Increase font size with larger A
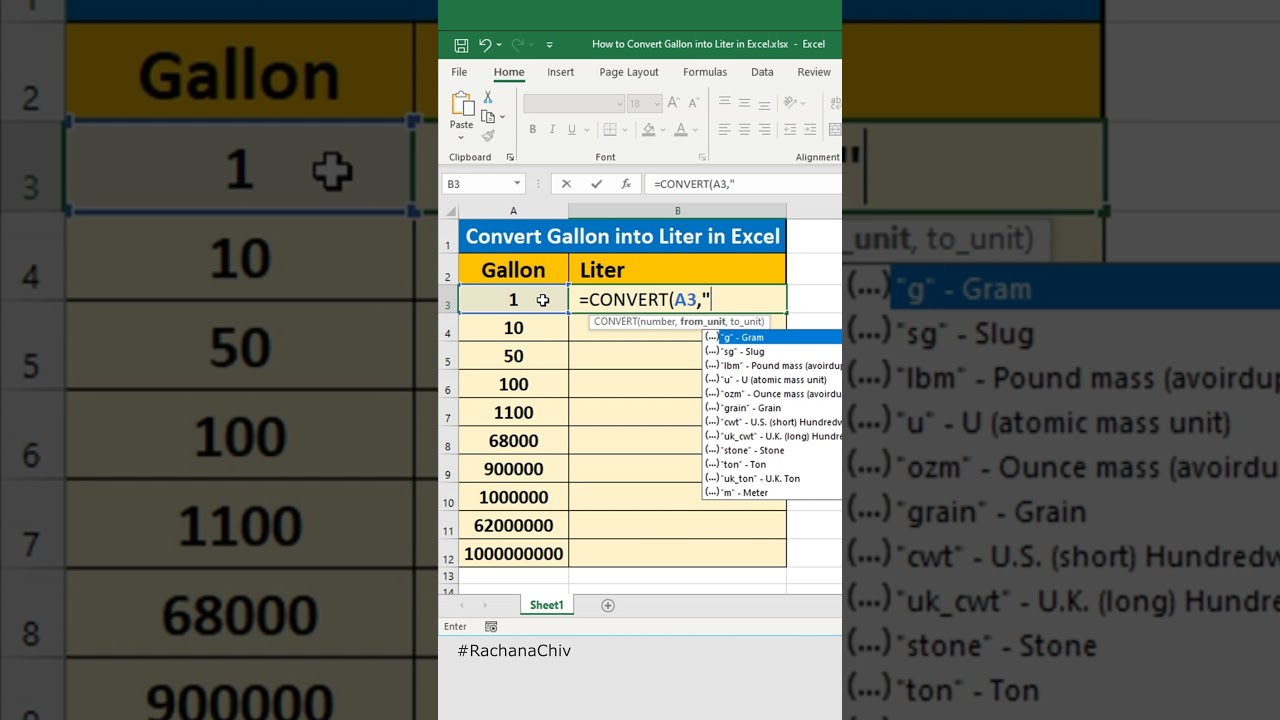 click(673, 102)
